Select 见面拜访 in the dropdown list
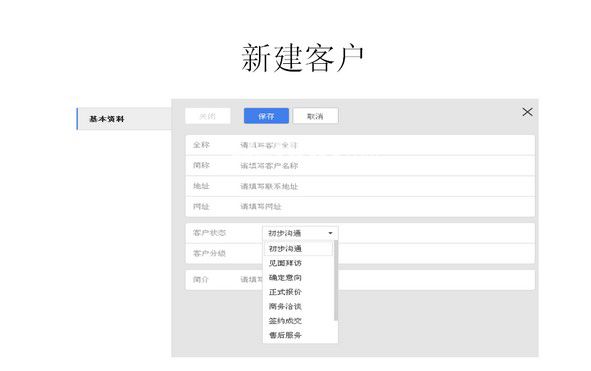The height and width of the screenshot is (371, 591). tap(298, 263)
